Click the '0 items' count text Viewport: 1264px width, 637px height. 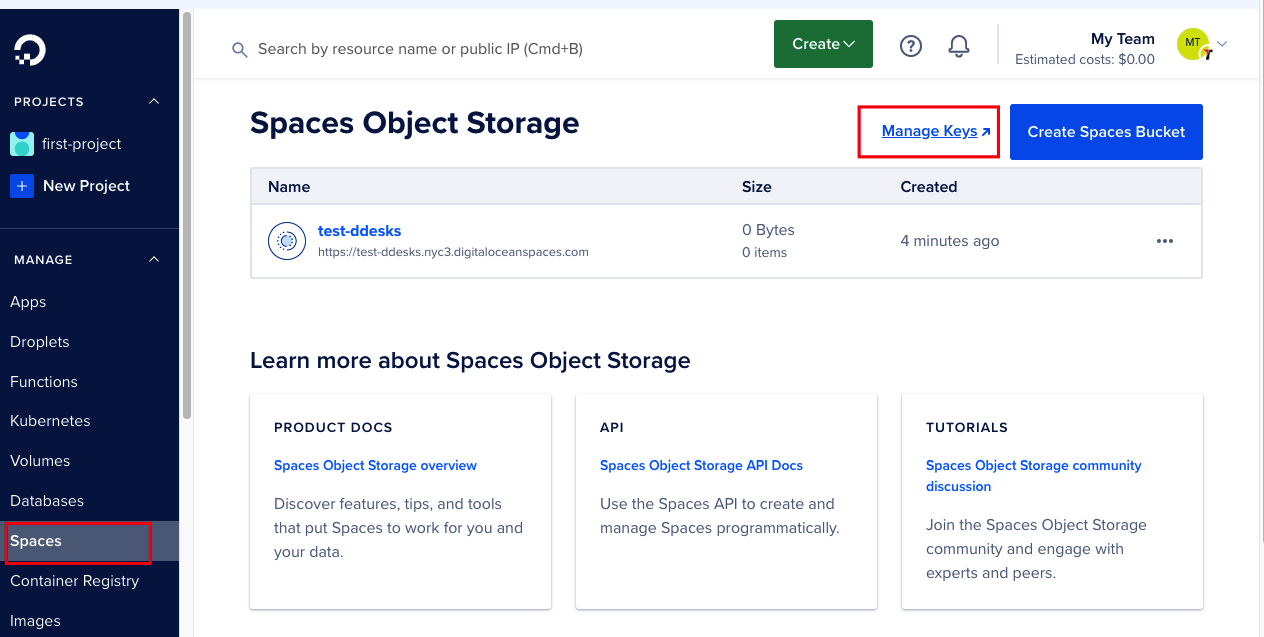pos(765,253)
